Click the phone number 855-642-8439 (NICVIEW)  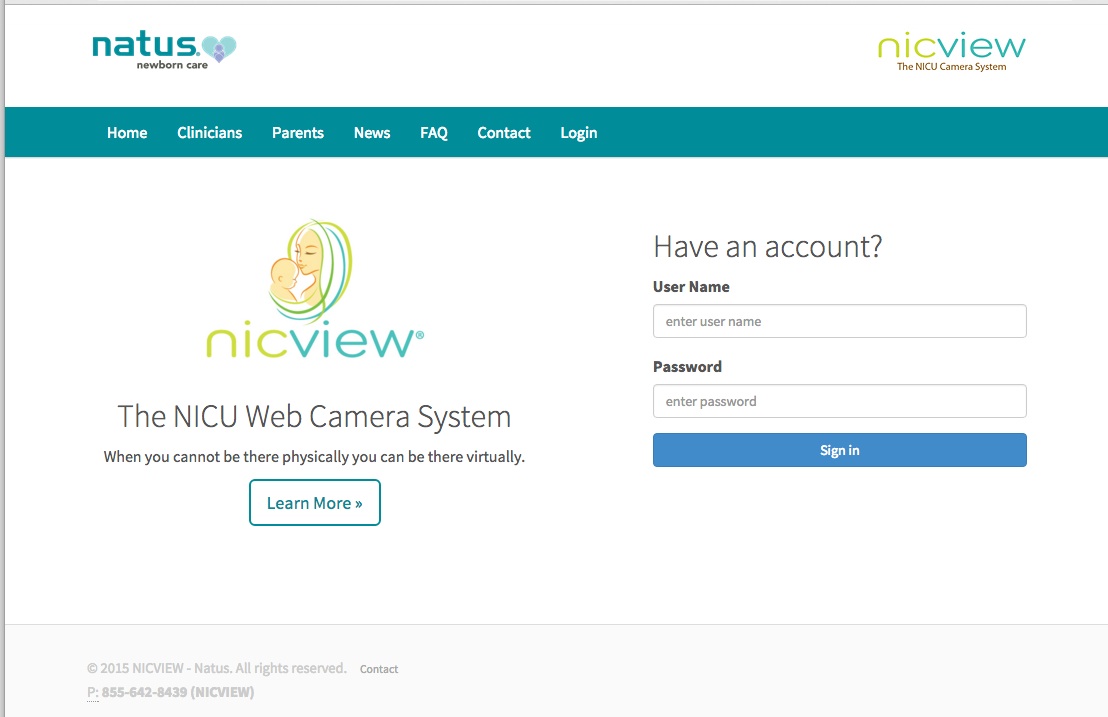coord(177,692)
